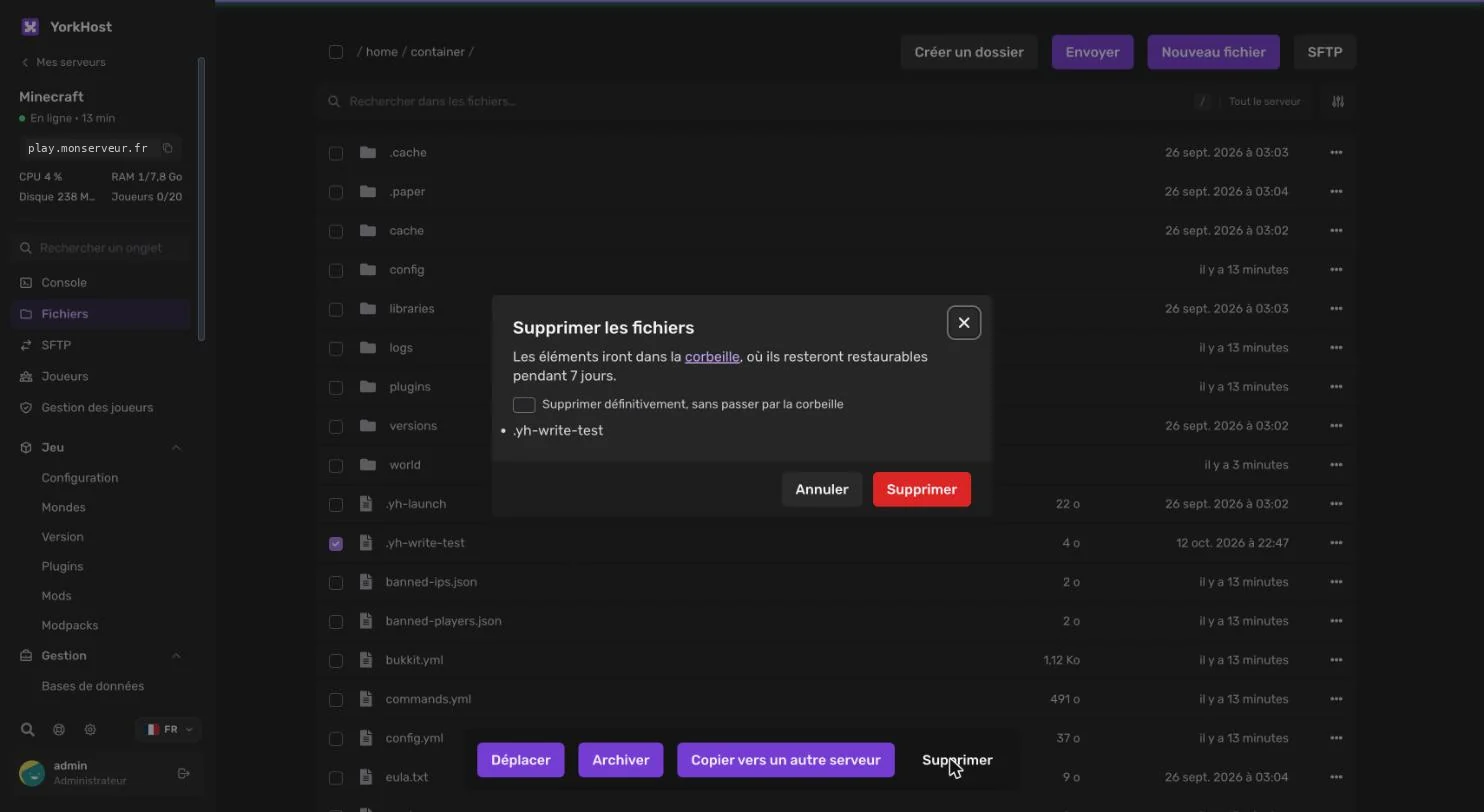Click Copier vers un autre serveur
Viewport: 1484px width, 812px height.
point(786,760)
